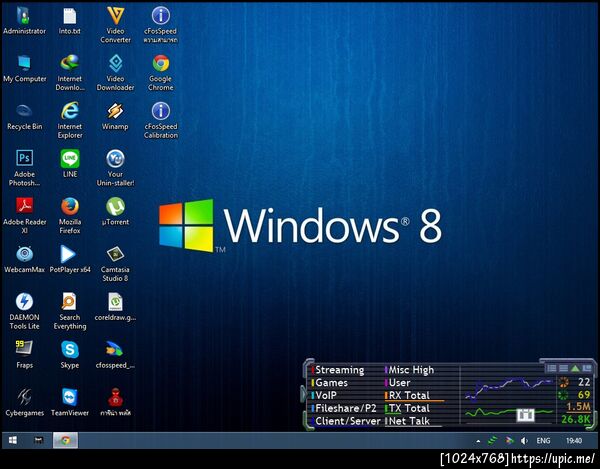Select cFosSpeed Calibration icon
600x469 pixels.
click(161, 120)
